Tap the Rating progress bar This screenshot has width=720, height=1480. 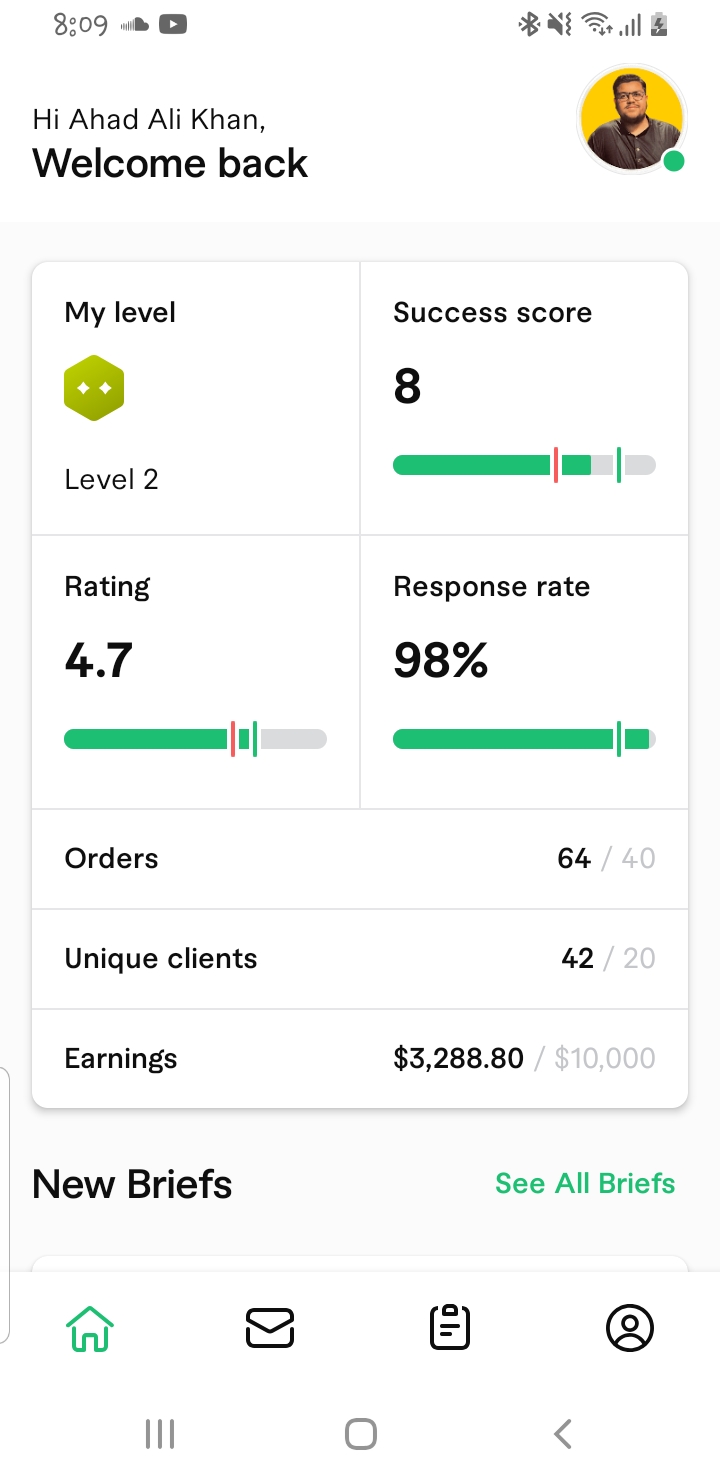195,739
